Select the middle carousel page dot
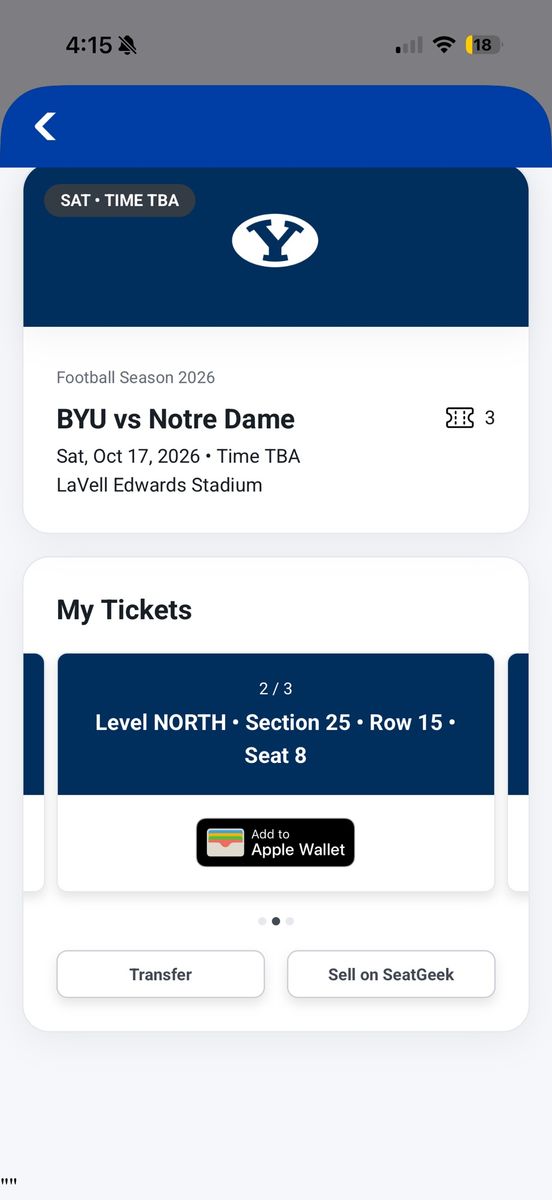552x1200 pixels. tap(276, 921)
